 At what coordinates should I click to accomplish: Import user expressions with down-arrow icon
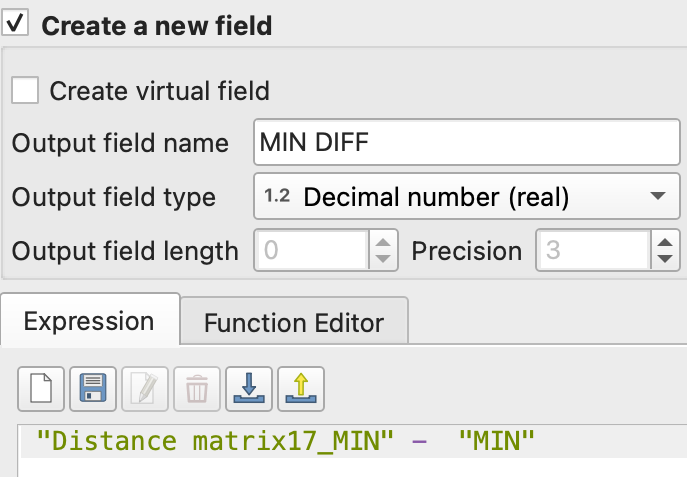click(x=249, y=385)
